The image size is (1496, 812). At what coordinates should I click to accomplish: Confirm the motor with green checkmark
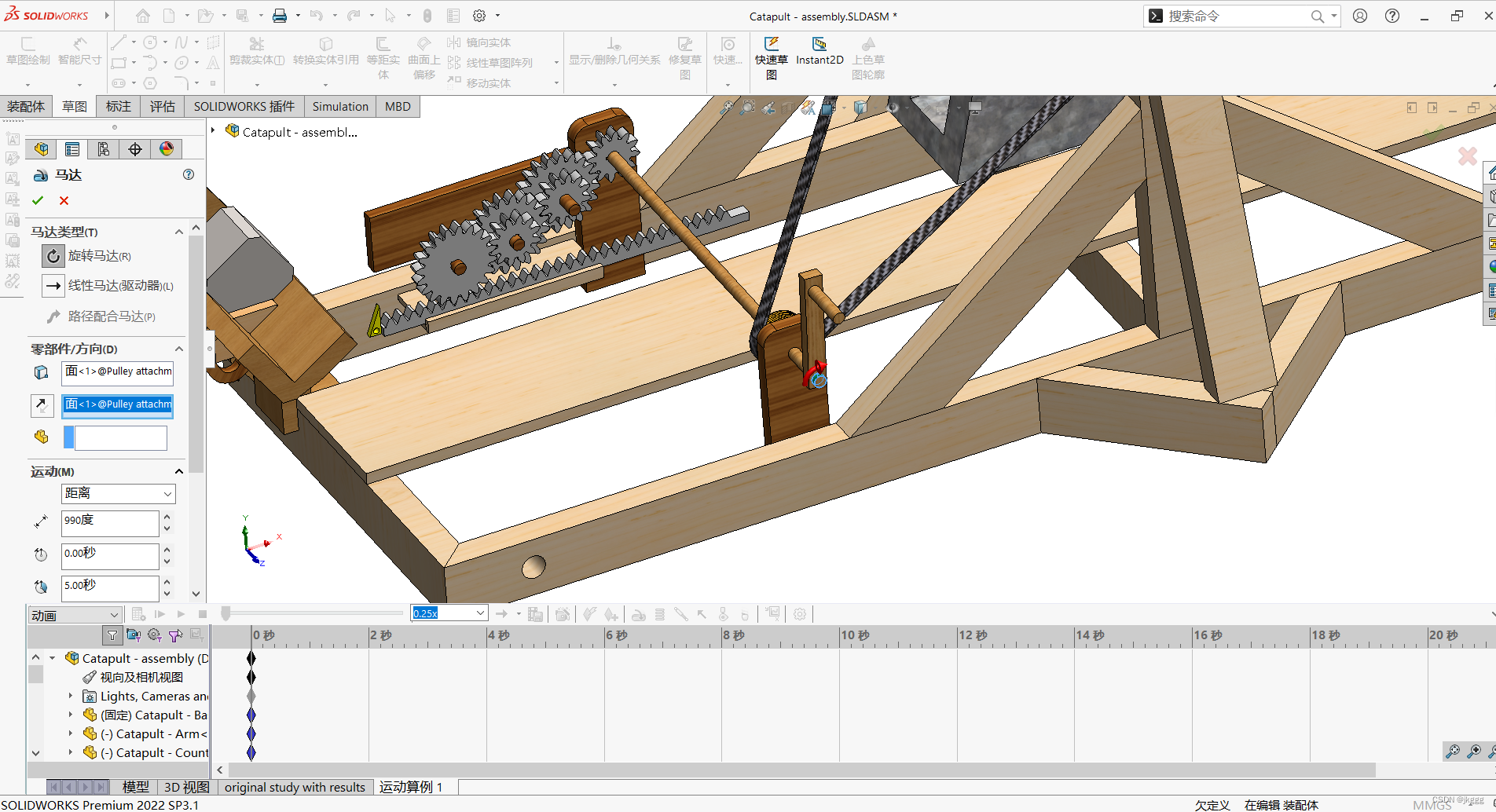click(38, 200)
